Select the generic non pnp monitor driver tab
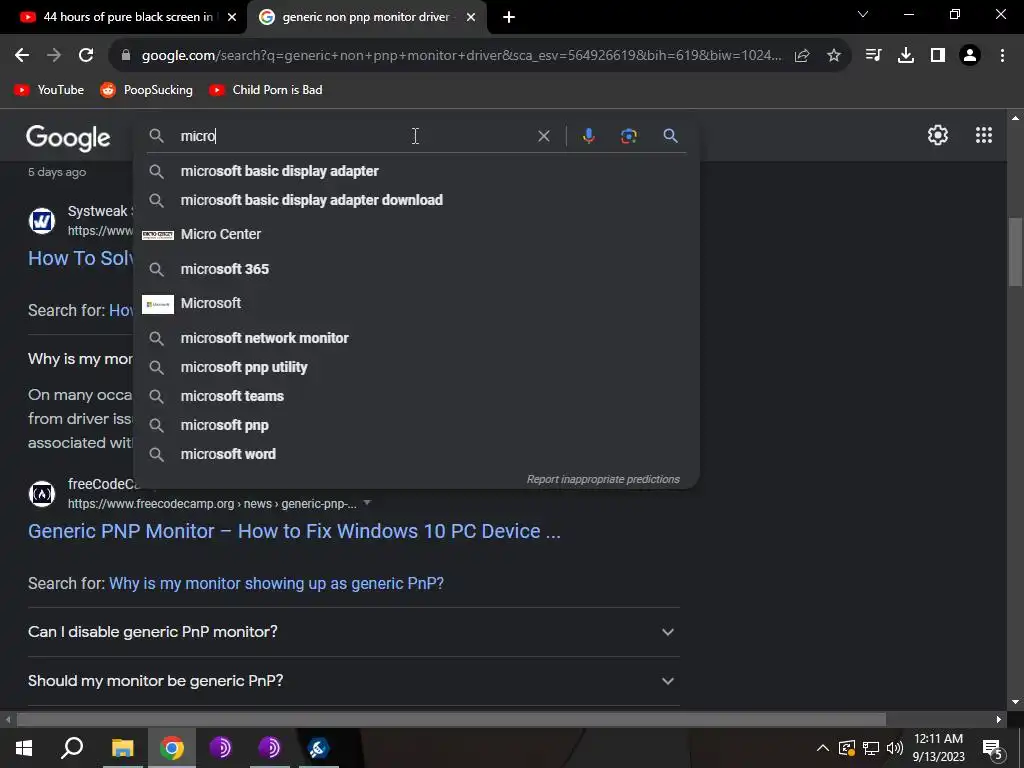Screen dimensions: 1024x768 pos(367,17)
